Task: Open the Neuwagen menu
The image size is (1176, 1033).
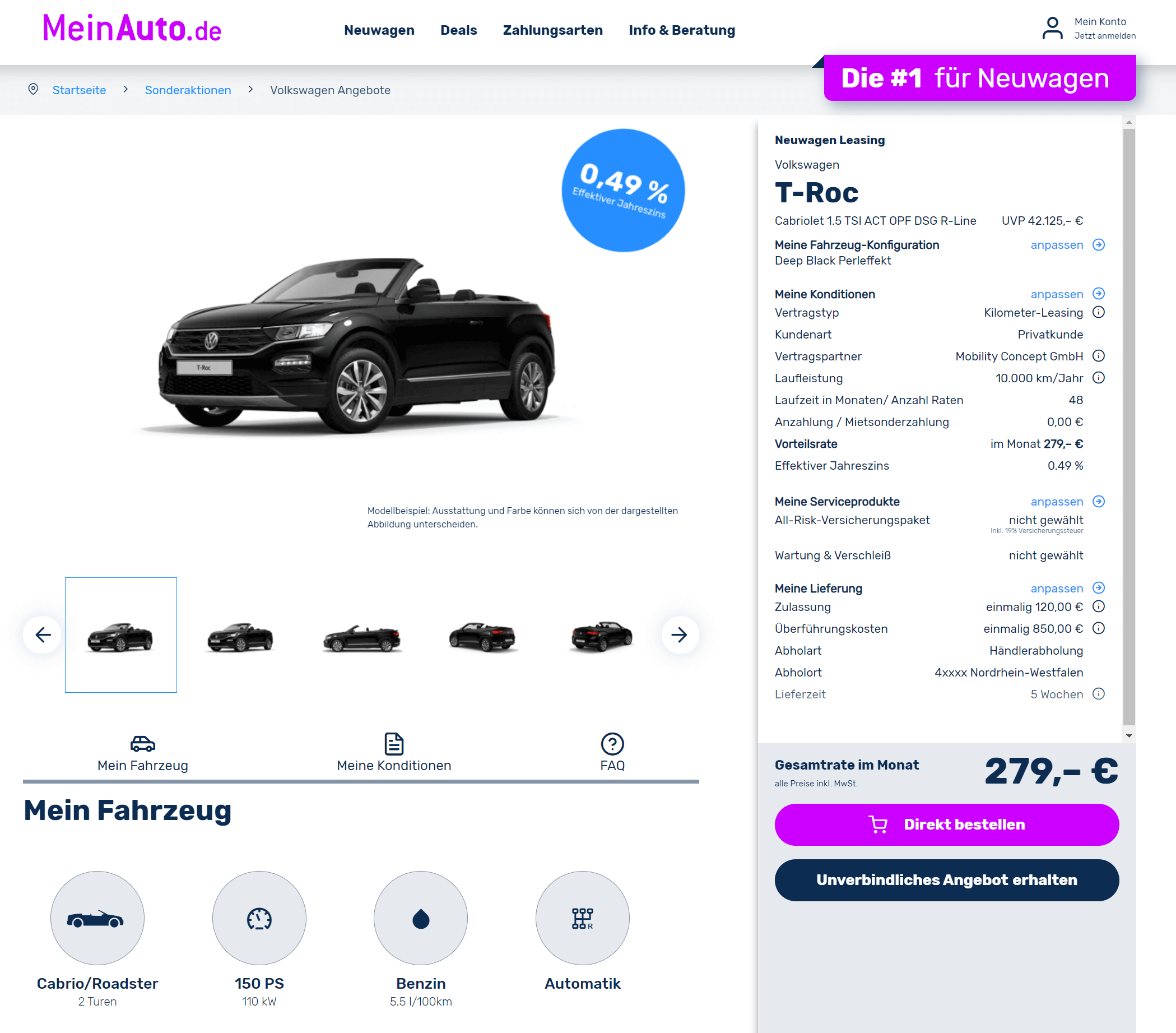Action: coord(379,30)
